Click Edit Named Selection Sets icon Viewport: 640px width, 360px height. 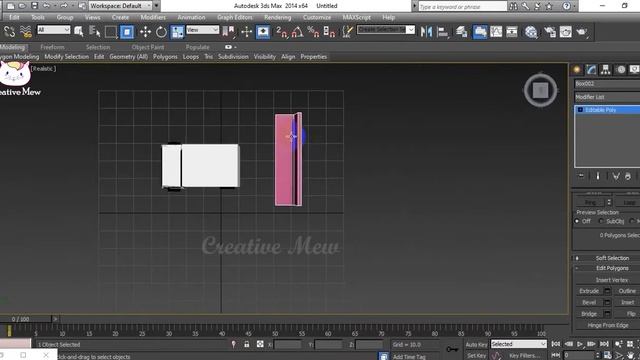click(x=347, y=31)
